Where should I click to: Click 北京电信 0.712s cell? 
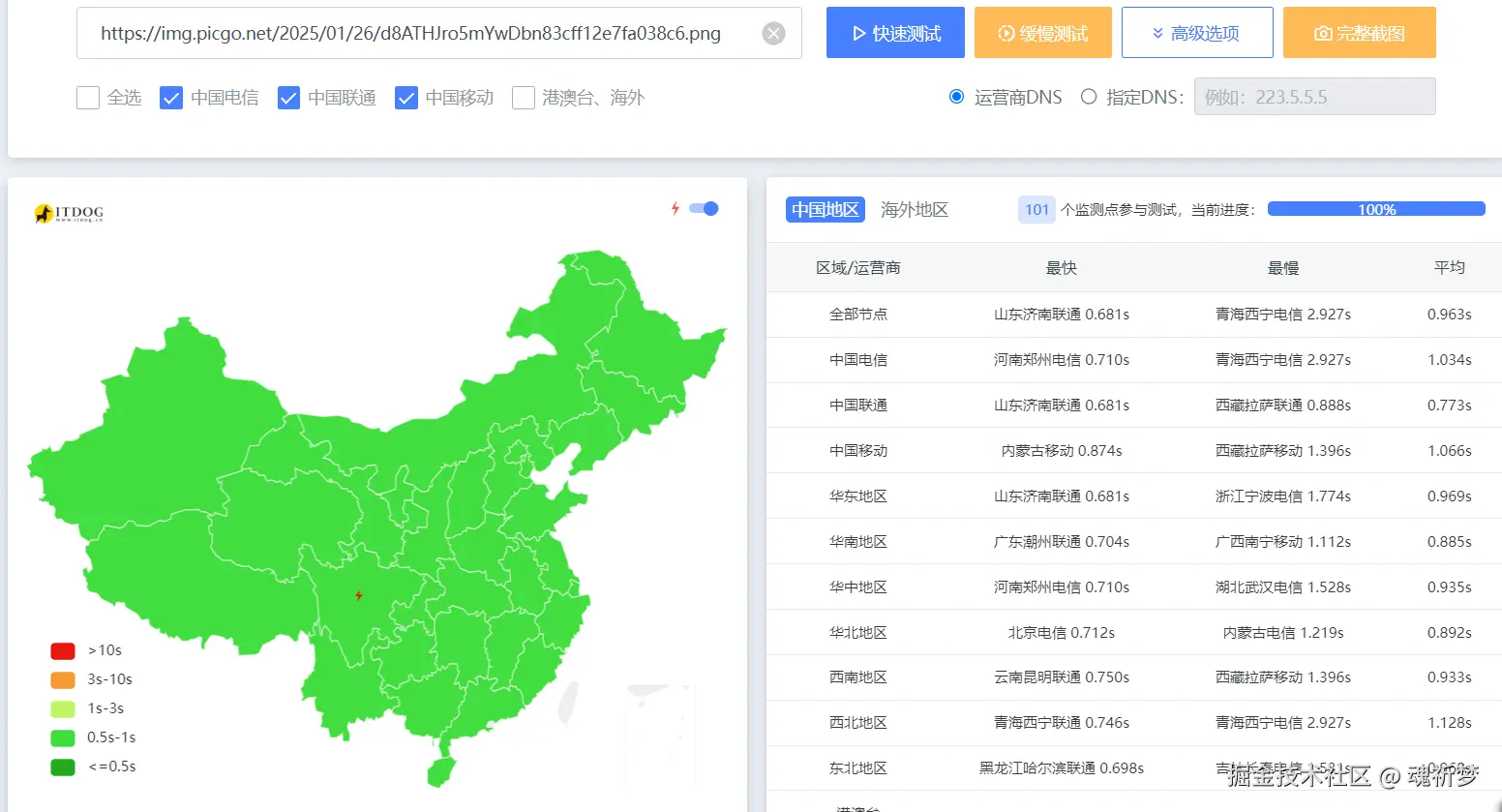(x=1062, y=633)
